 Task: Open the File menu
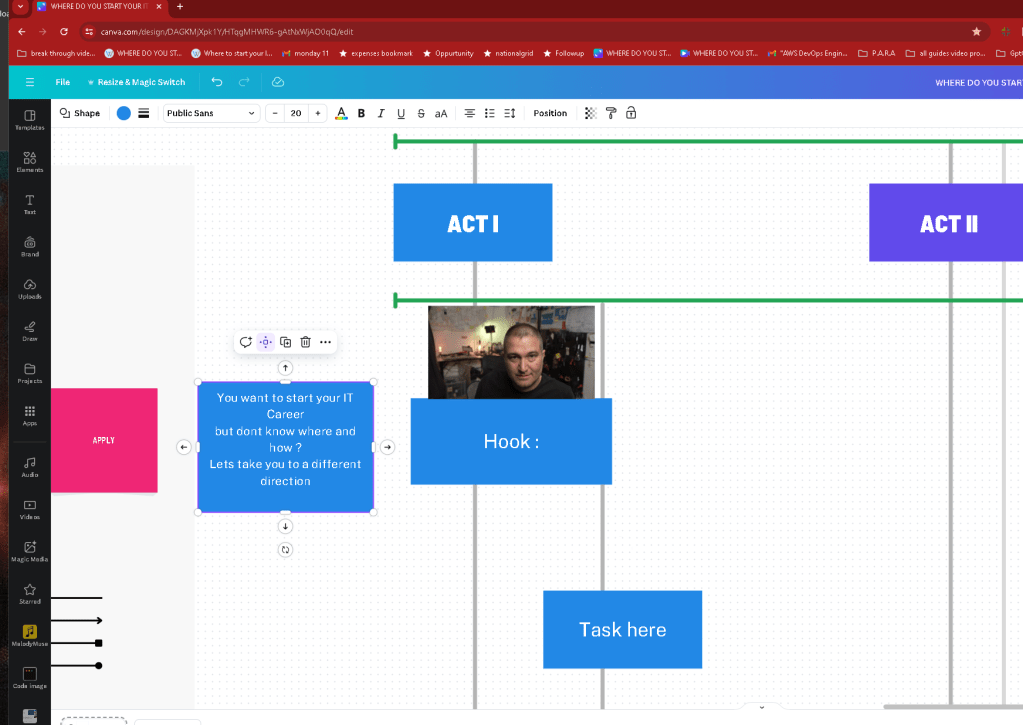[x=63, y=82]
